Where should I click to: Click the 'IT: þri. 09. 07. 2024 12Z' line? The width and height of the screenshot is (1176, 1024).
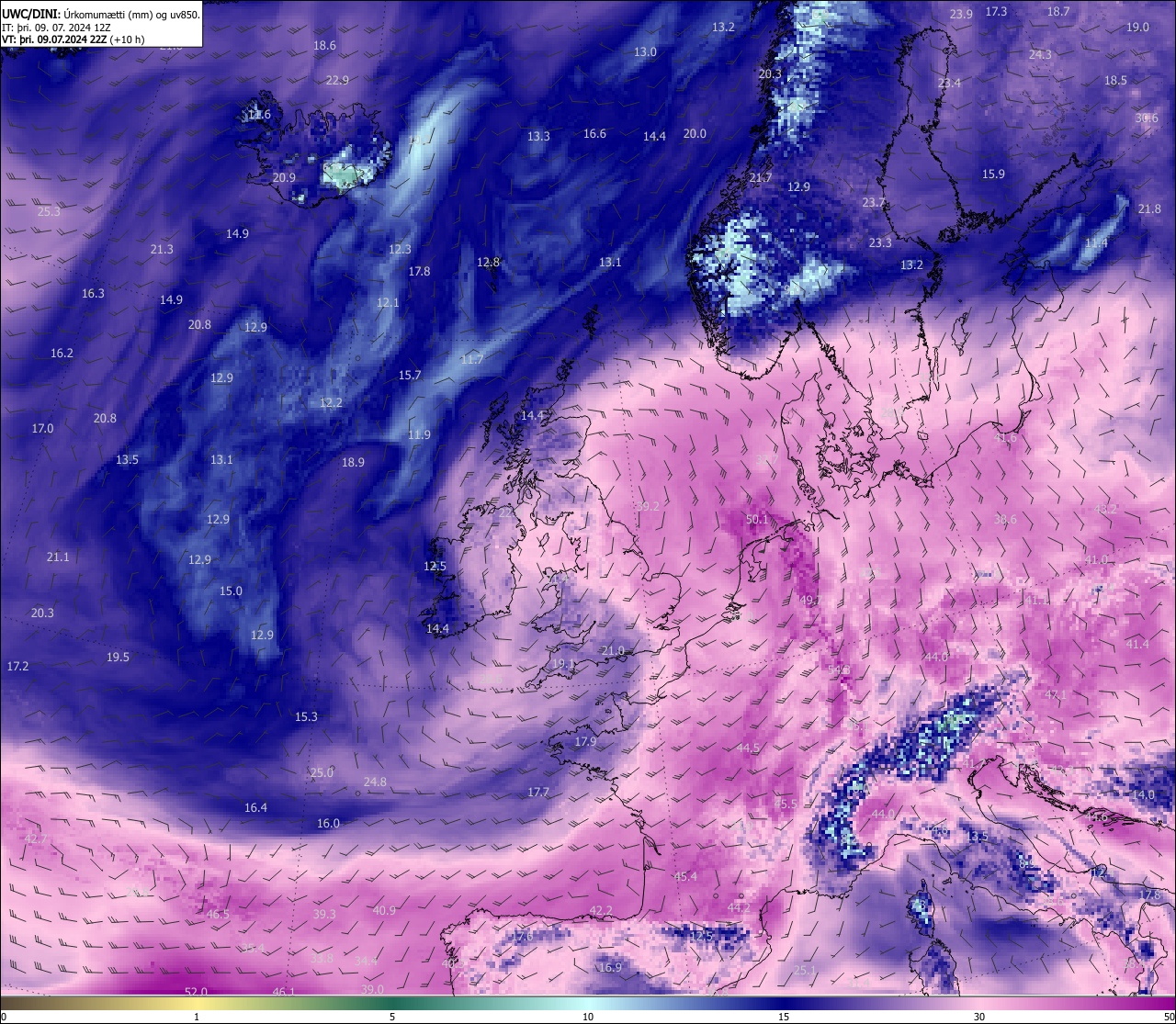[58, 28]
